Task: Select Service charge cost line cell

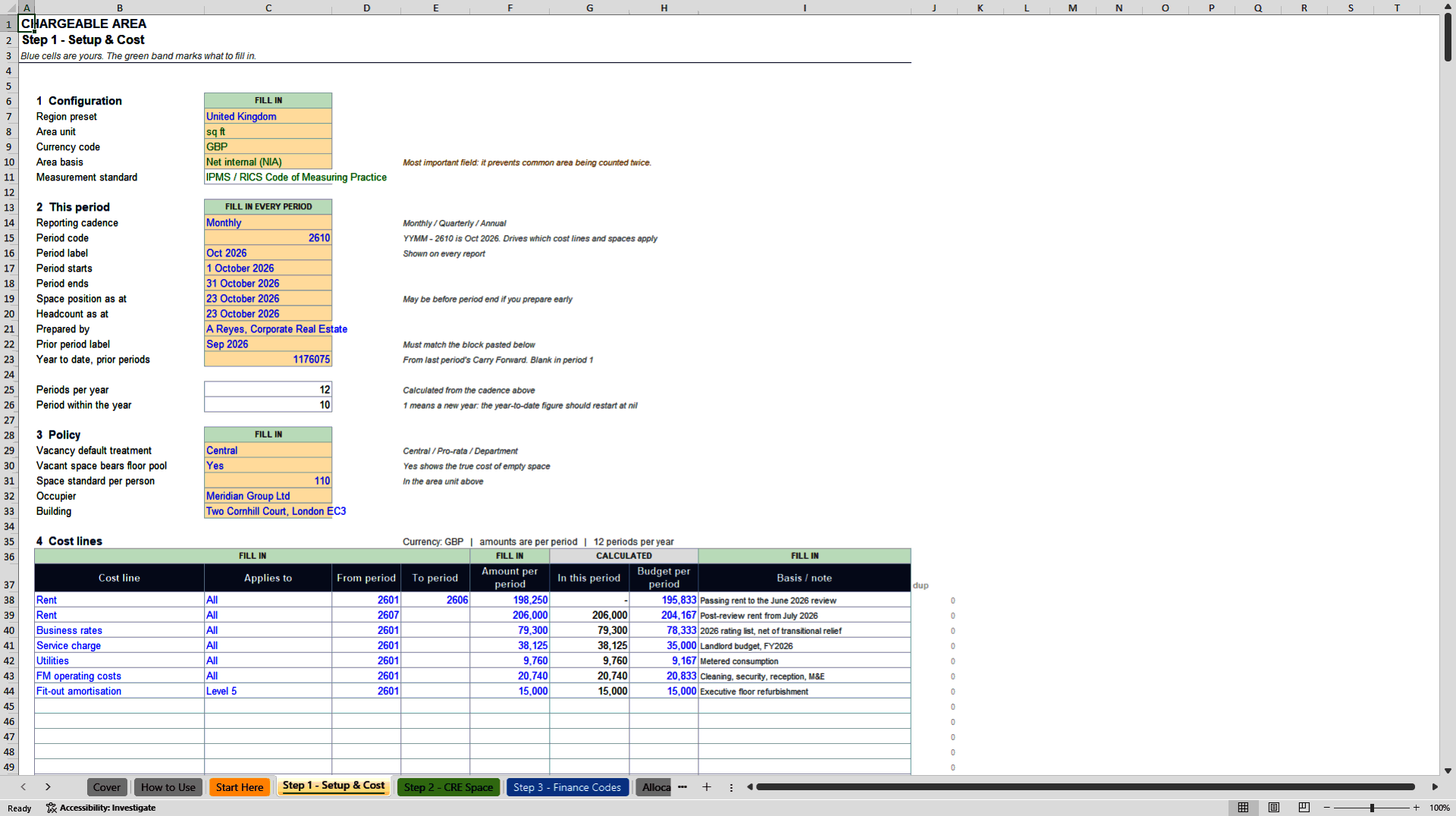Action: point(119,645)
